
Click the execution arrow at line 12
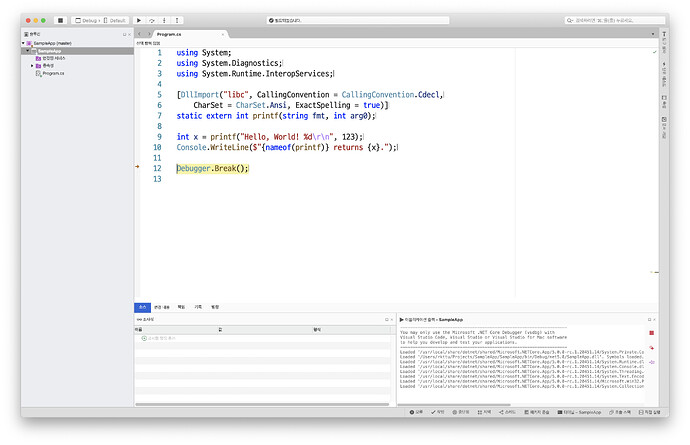coord(137,166)
